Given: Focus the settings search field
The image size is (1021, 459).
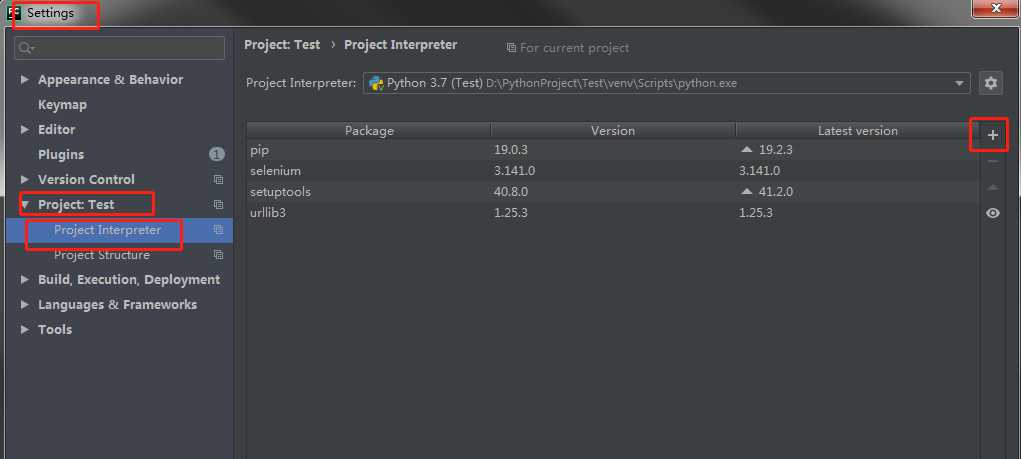Looking at the screenshot, I should [x=120, y=48].
